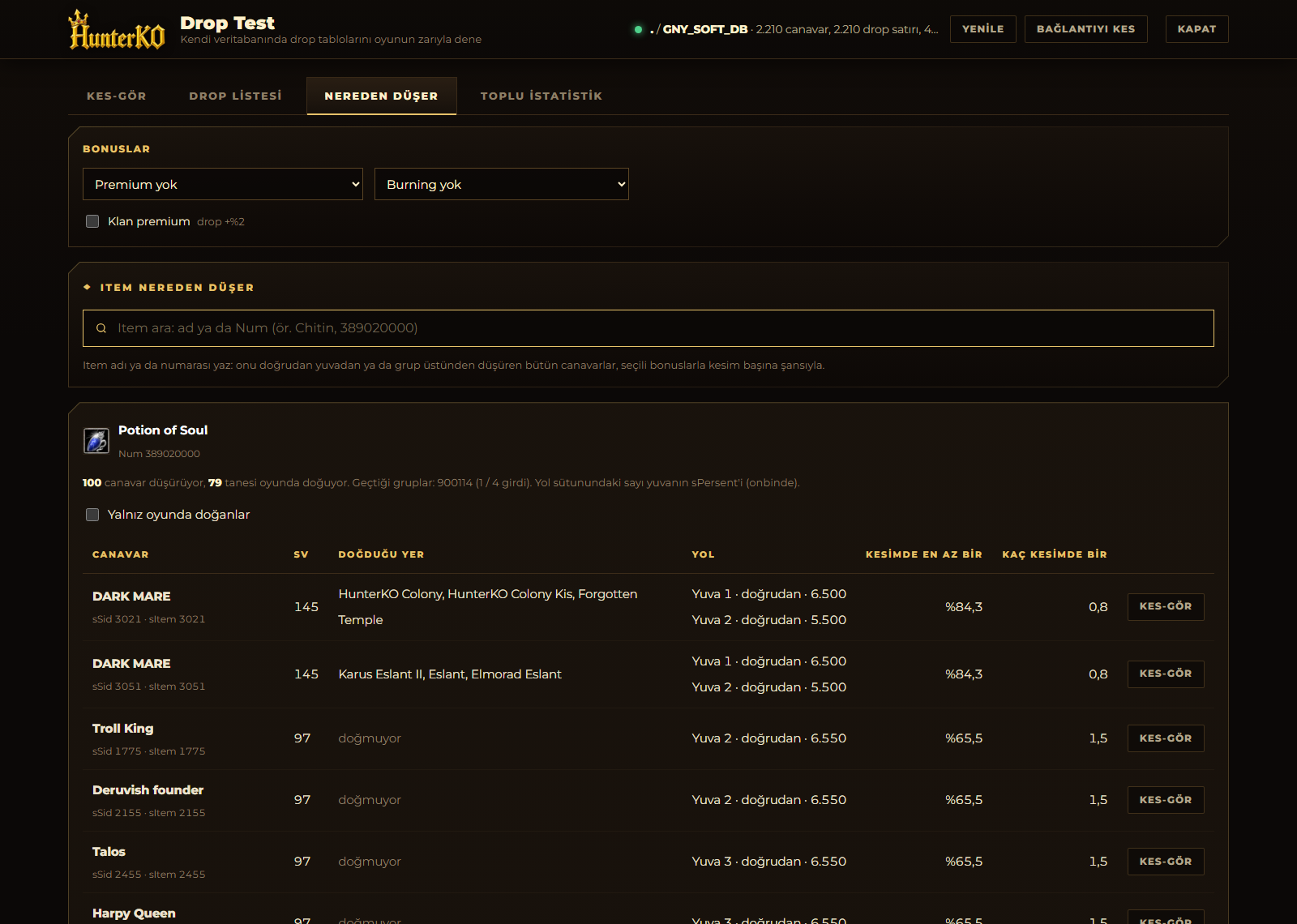Open the DROP LİSTESİ tab
The height and width of the screenshot is (924, 1297).
(x=236, y=96)
